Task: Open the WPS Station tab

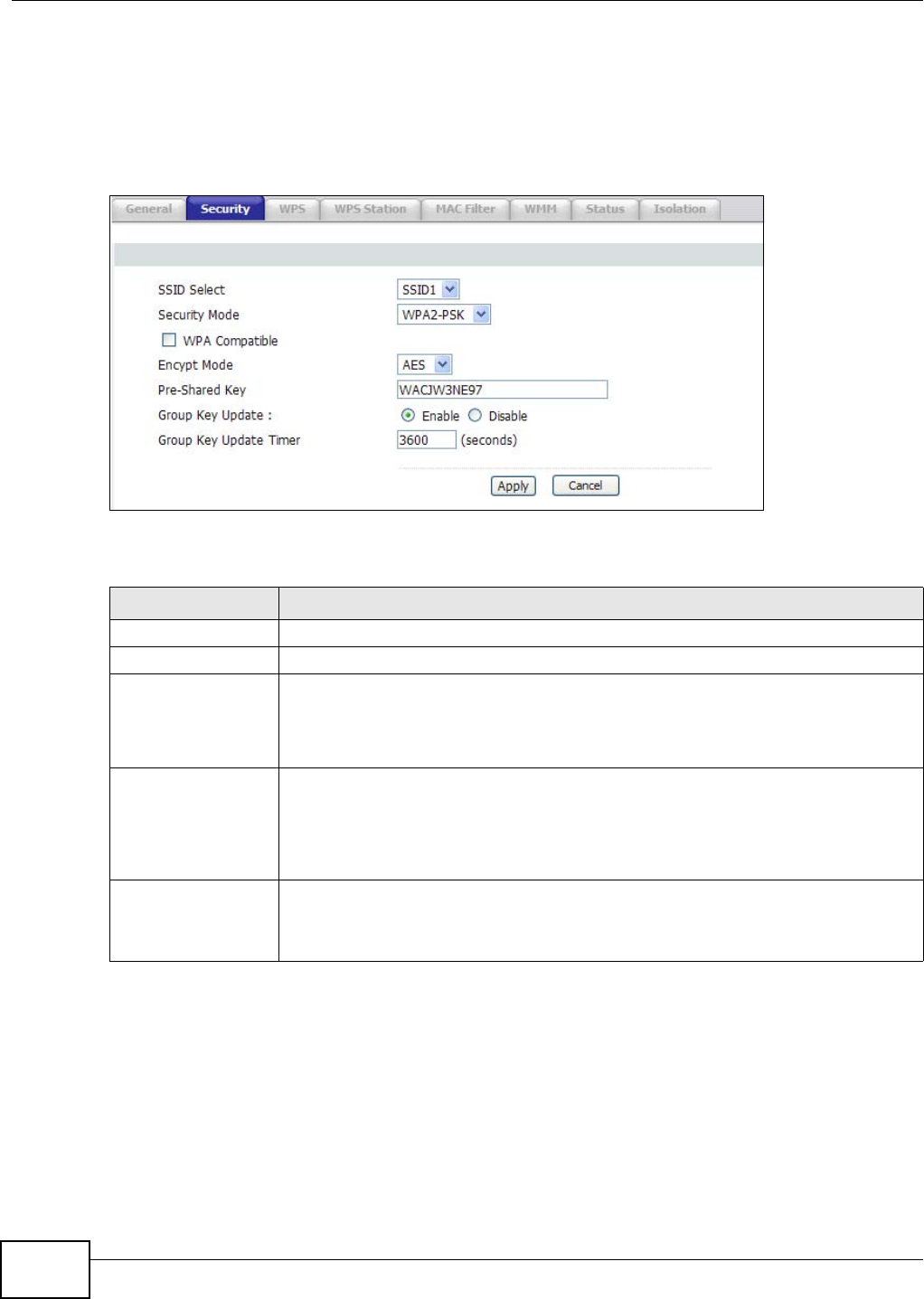Action: tap(371, 209)
